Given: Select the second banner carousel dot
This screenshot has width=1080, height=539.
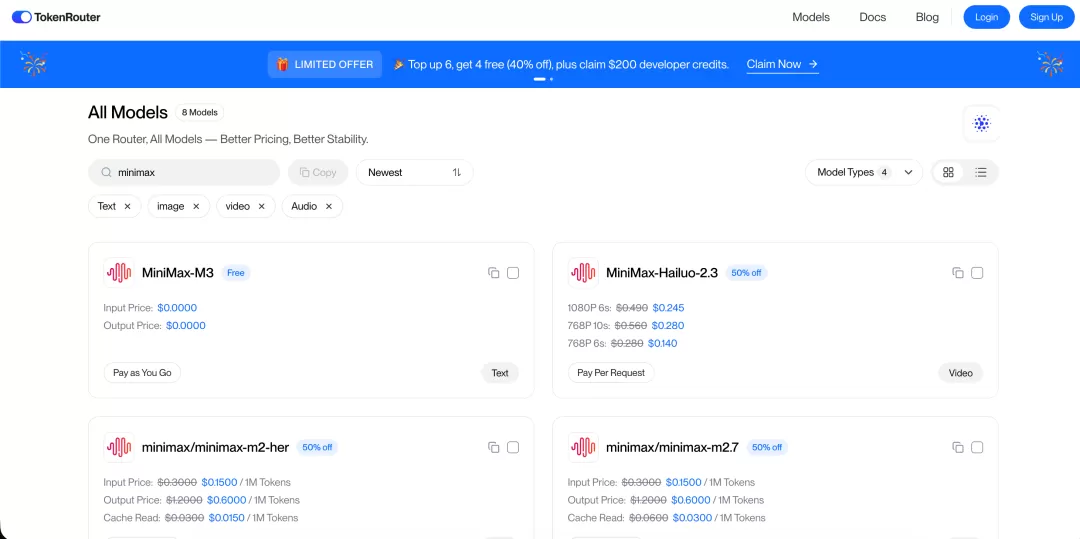Looking at the screenshot, I should pyautogui.click(x=551, y=79).
